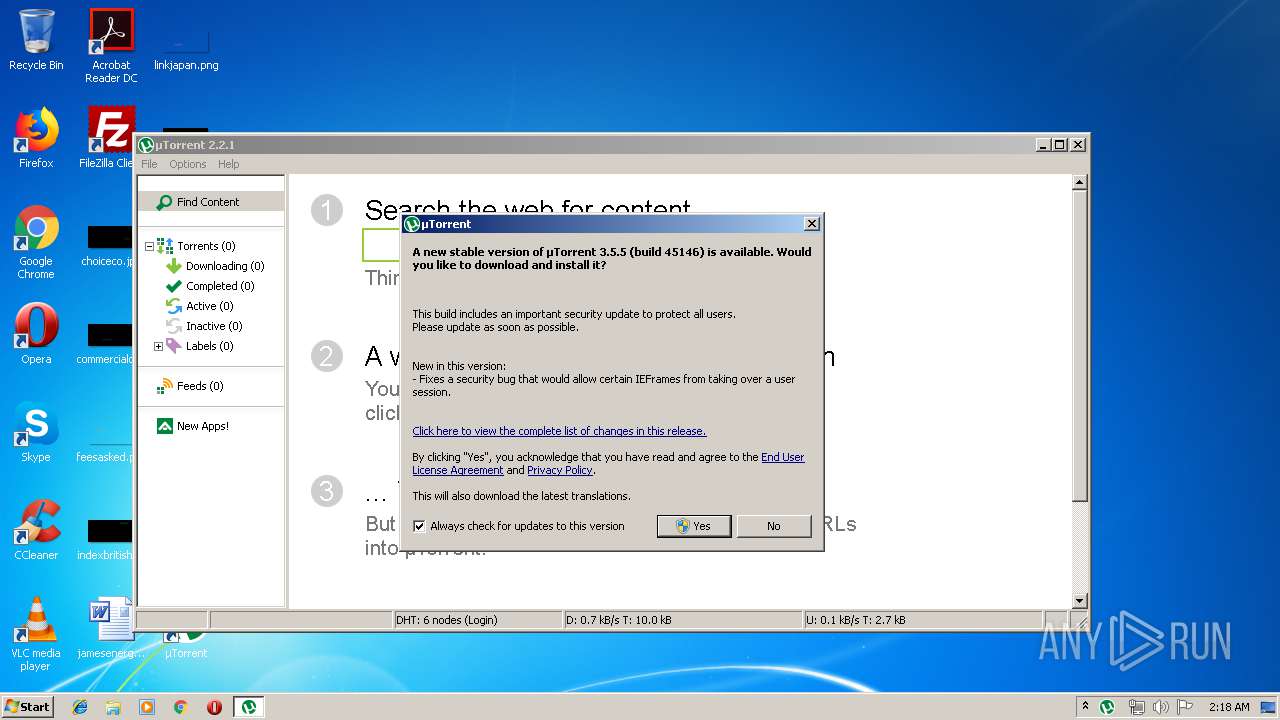Open Privacy Policy link
Image resolution: width=1280 pixels, height=720 pixels.
coord(560,470)
